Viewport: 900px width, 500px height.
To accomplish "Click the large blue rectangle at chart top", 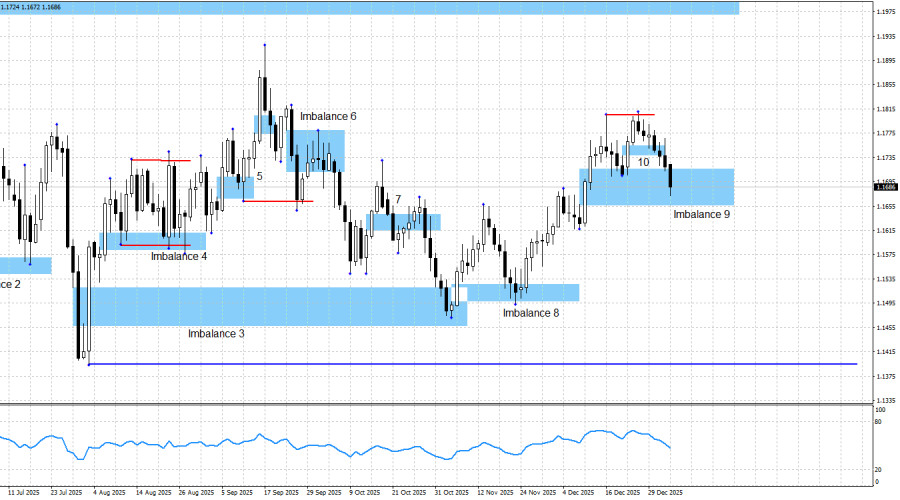I will [x=370, y=8].
